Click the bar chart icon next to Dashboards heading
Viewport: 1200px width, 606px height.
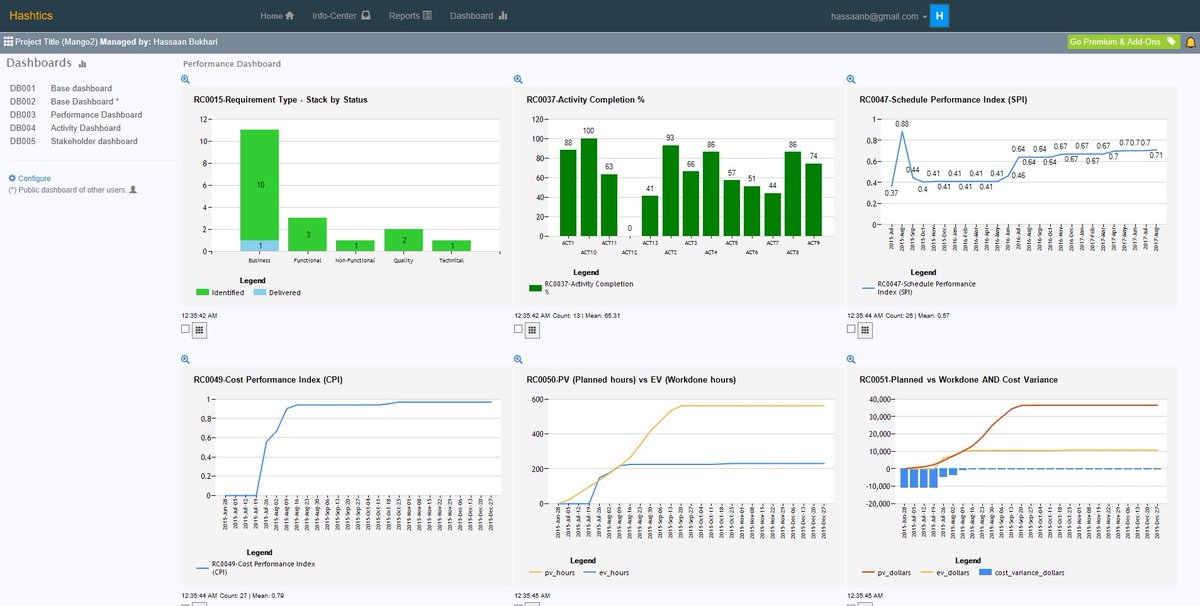(x=83, y=64)
